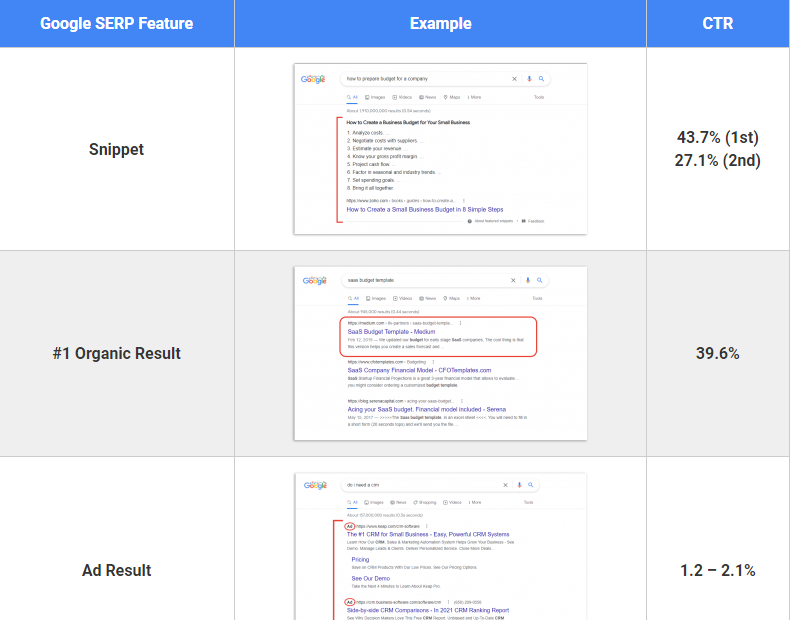Click microphone icon in 'do i need a crm' search
The height and width of the screenshot is (620, 790).
tap(519, 485)
